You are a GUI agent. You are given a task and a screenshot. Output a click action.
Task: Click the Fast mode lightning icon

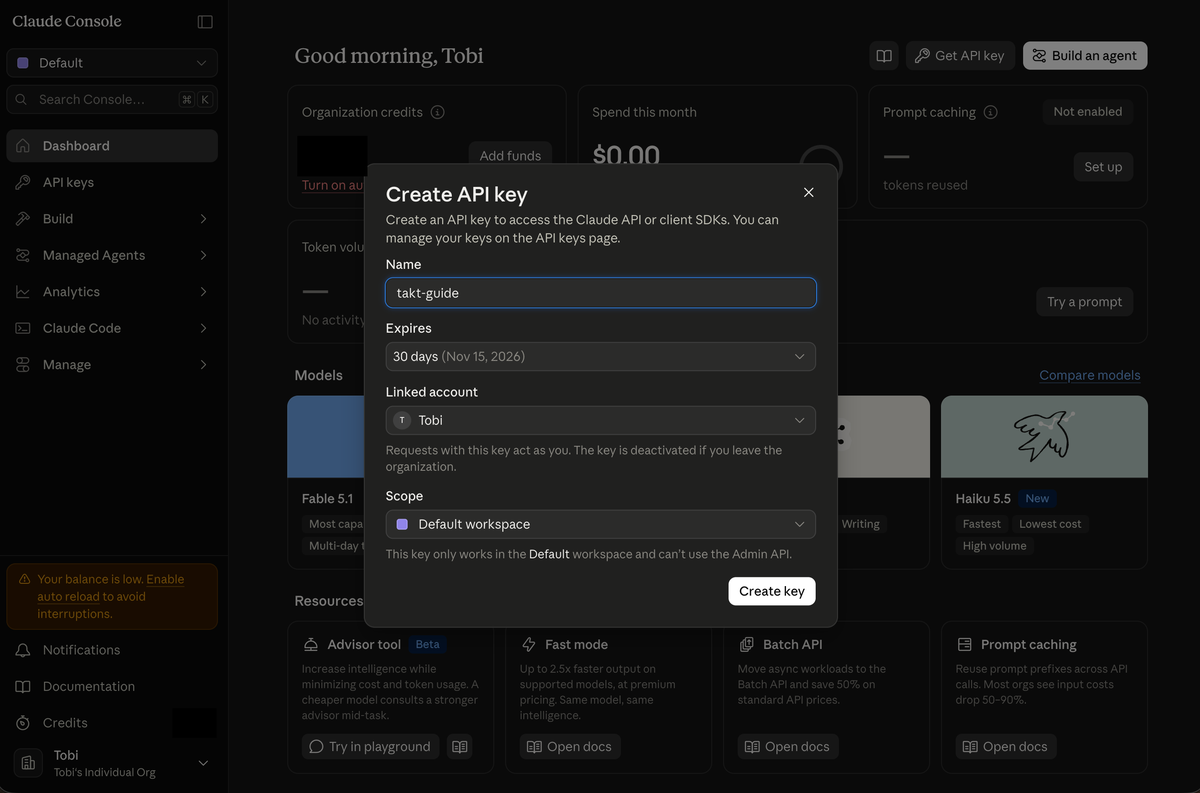tap(528, 645)
